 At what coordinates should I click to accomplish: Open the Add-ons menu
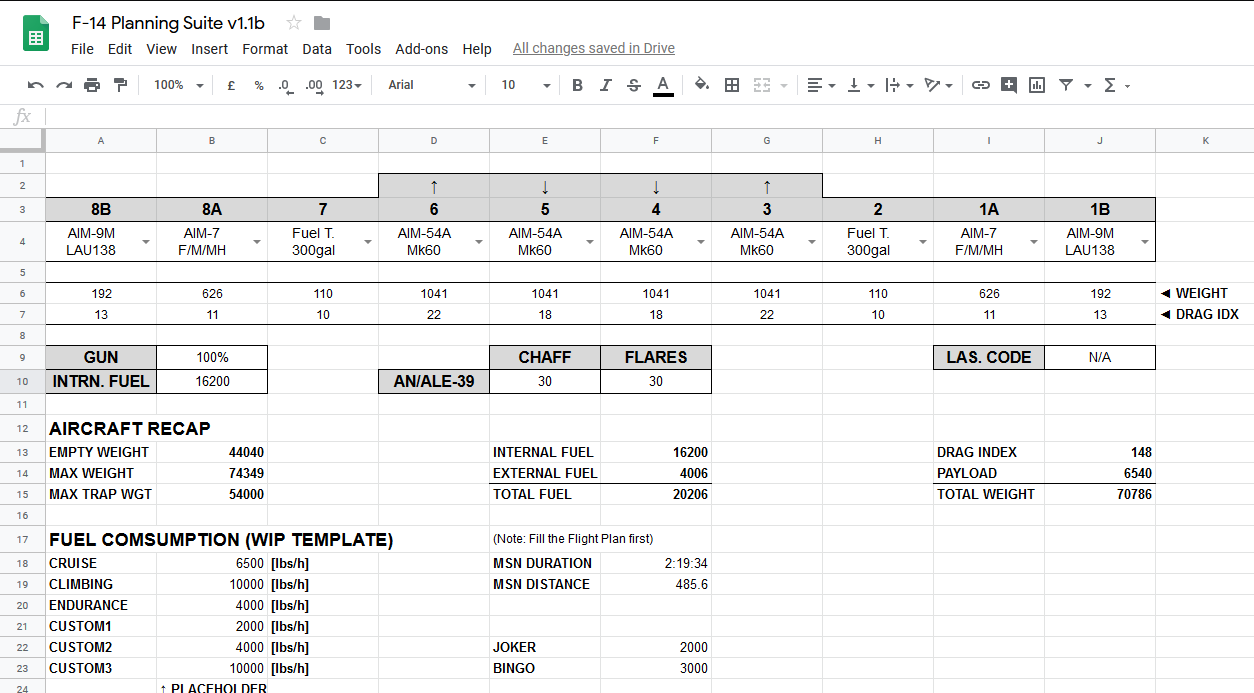pyautogui.click(x=421, y=49)
